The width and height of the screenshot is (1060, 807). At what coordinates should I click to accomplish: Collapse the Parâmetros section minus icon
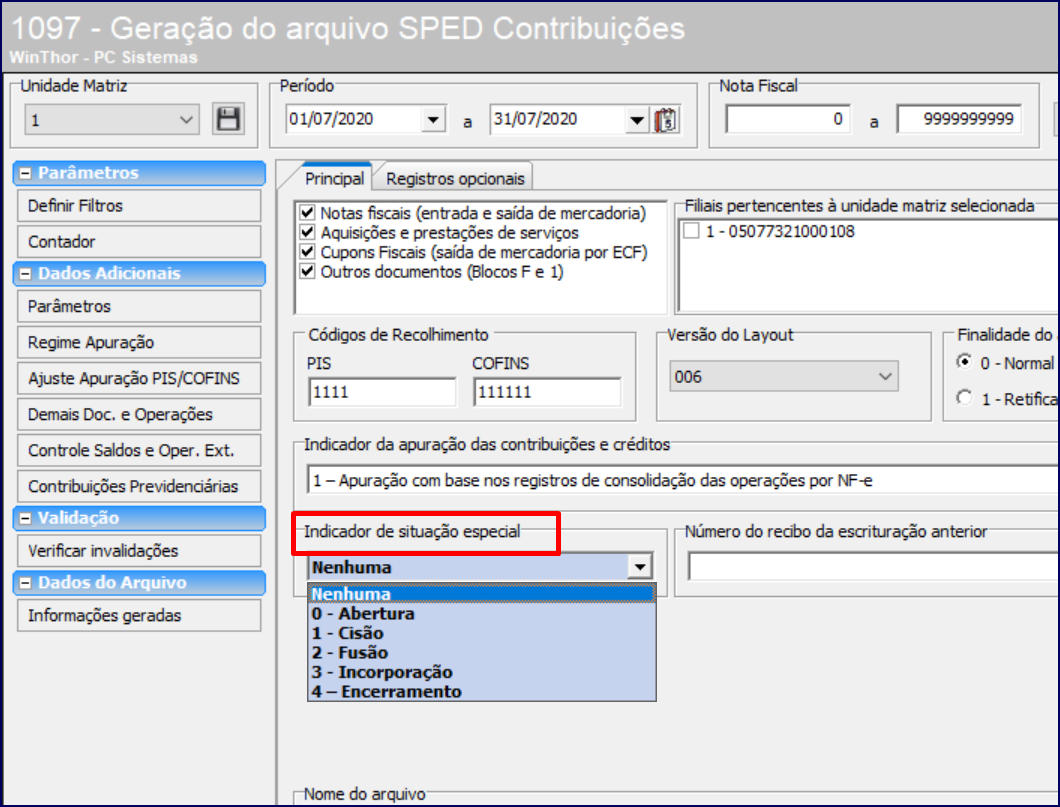(26, 173)
